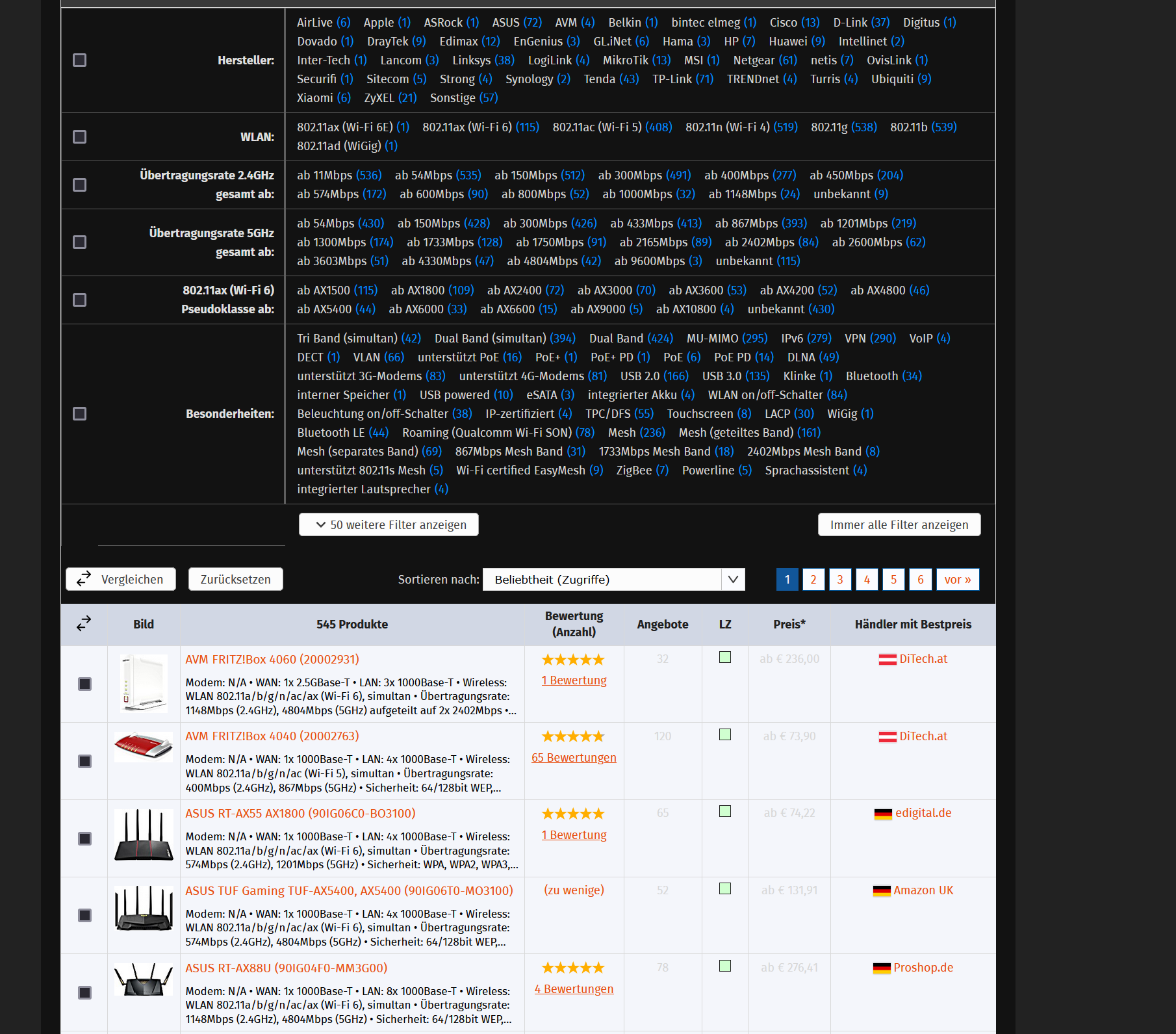The image size is (1176, 1034).
Task: Tick the Hersteller filter checkbox
Action: 79,60
